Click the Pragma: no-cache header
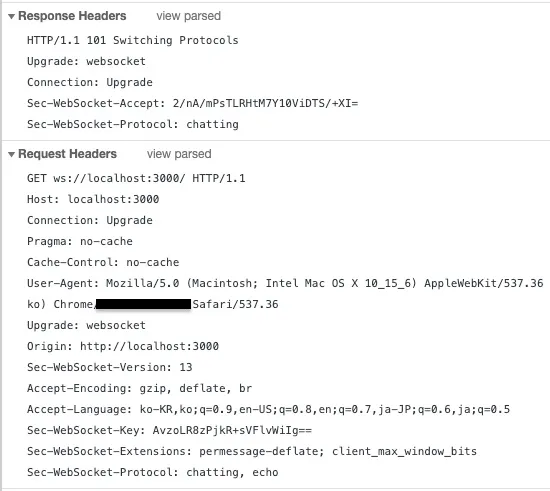Viewport: 550px width, 491px height. (80, 241)
